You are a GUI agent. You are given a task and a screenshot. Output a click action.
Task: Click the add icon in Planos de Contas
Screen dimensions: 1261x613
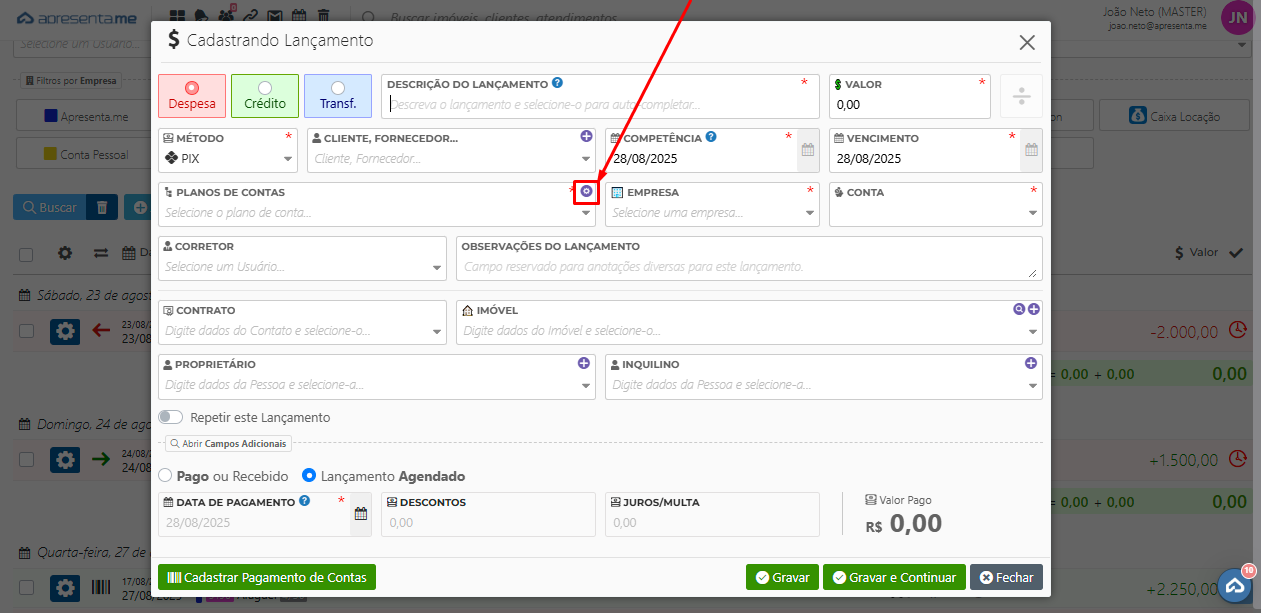click(x=586, y=191)
